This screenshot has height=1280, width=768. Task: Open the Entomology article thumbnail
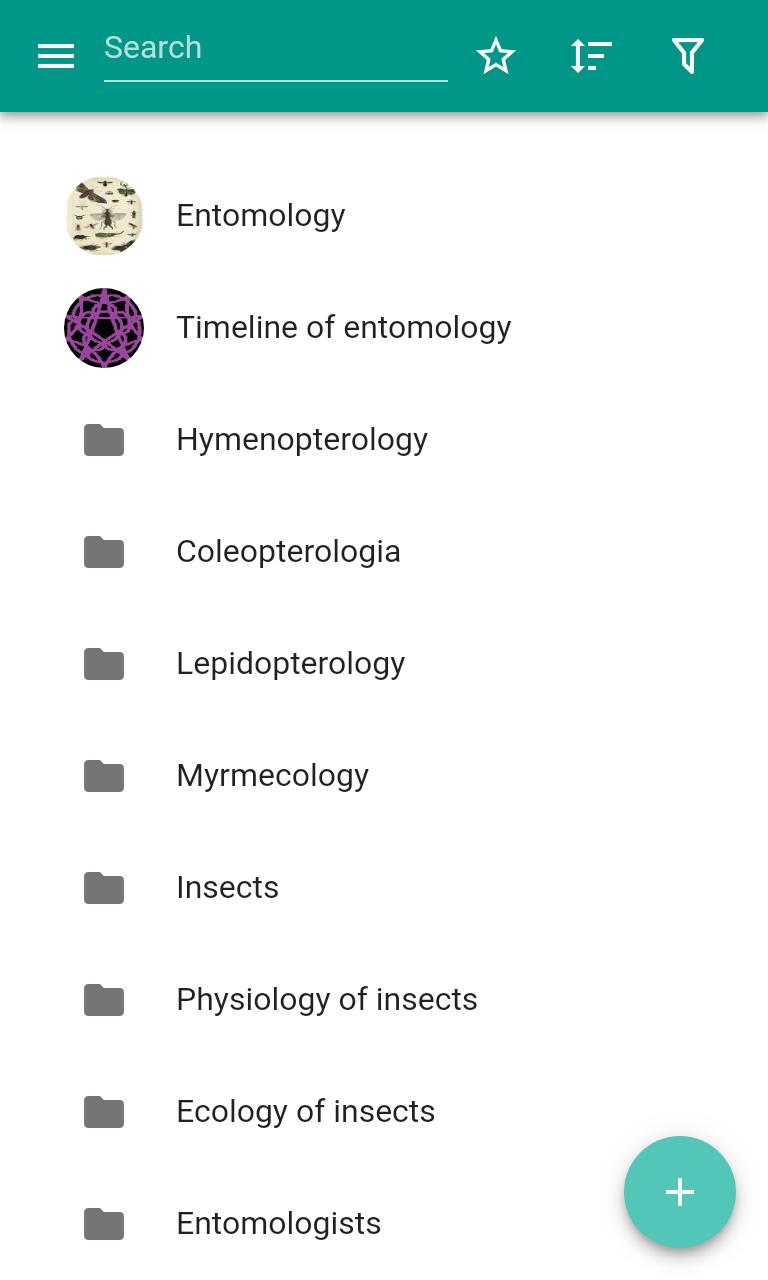(x=104, y=216)
